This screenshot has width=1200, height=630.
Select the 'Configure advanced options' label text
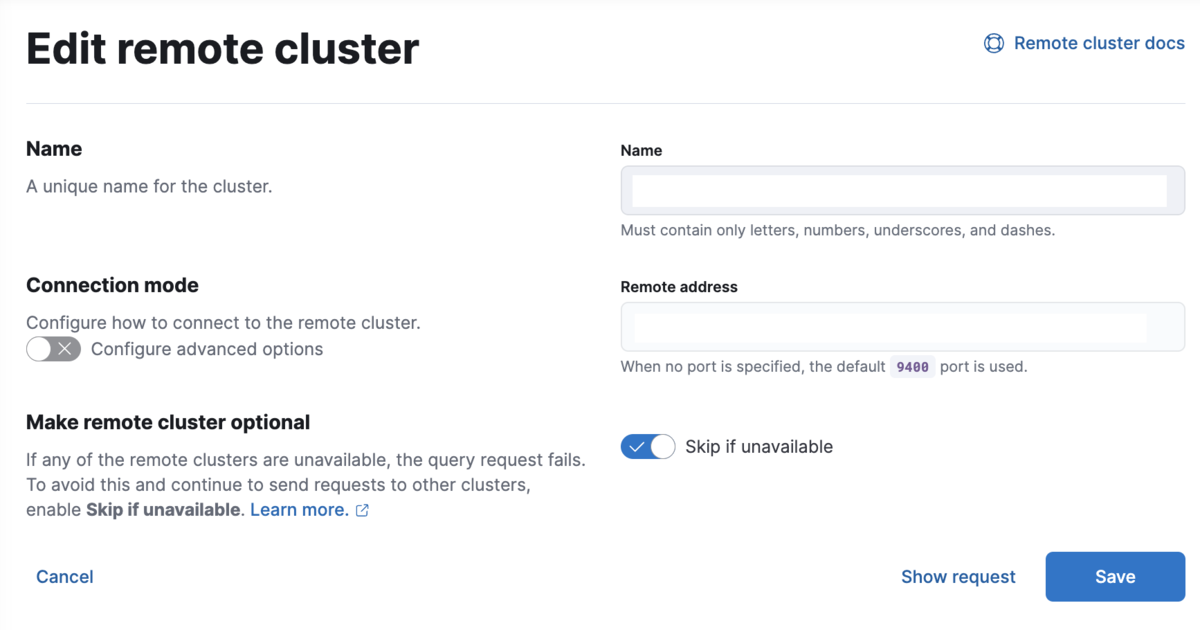(207, 349)
